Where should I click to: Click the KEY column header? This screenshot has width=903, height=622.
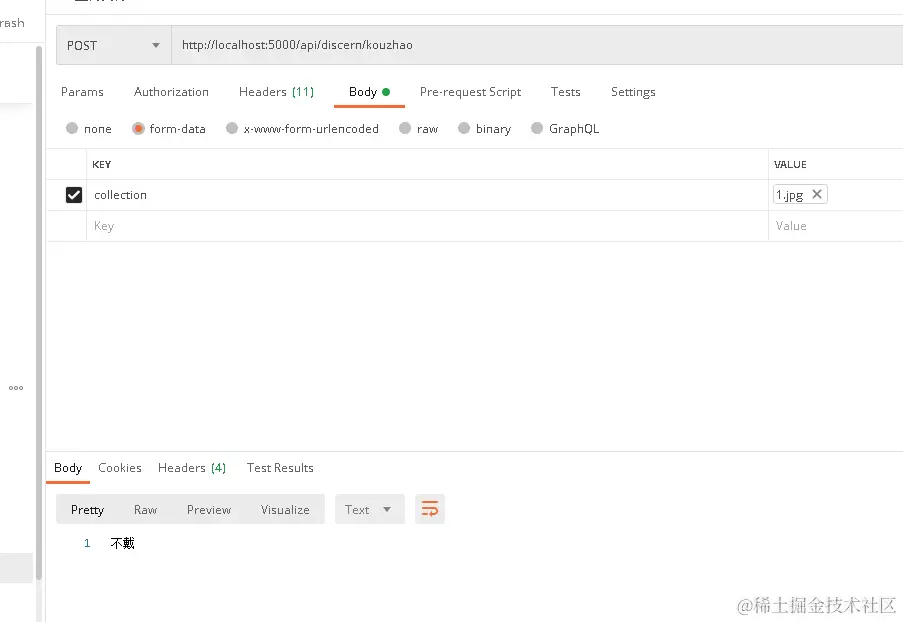[x=101, y=164]
